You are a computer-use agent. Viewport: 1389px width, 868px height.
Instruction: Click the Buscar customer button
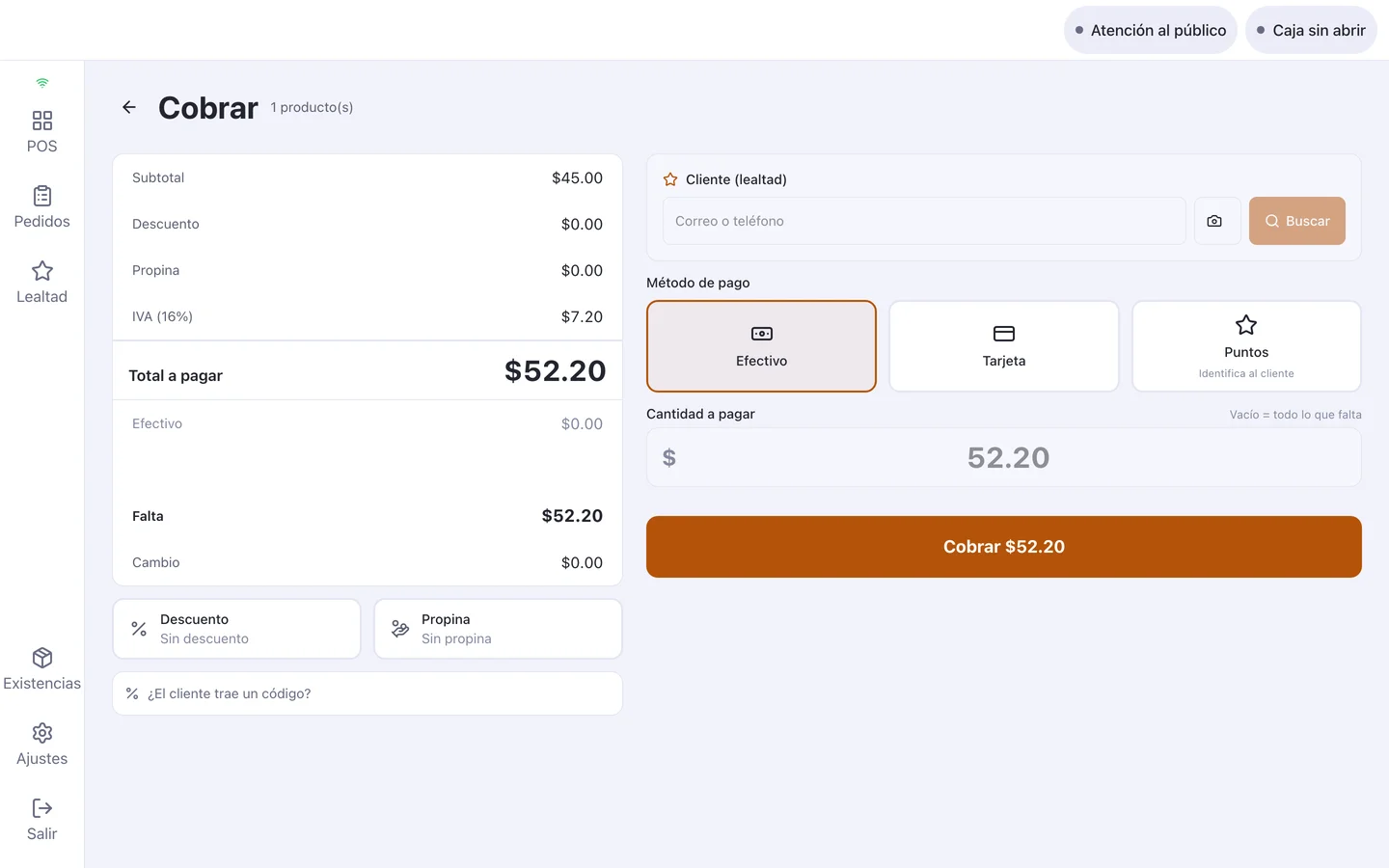pyautogui.click(x=1297, y=221)
